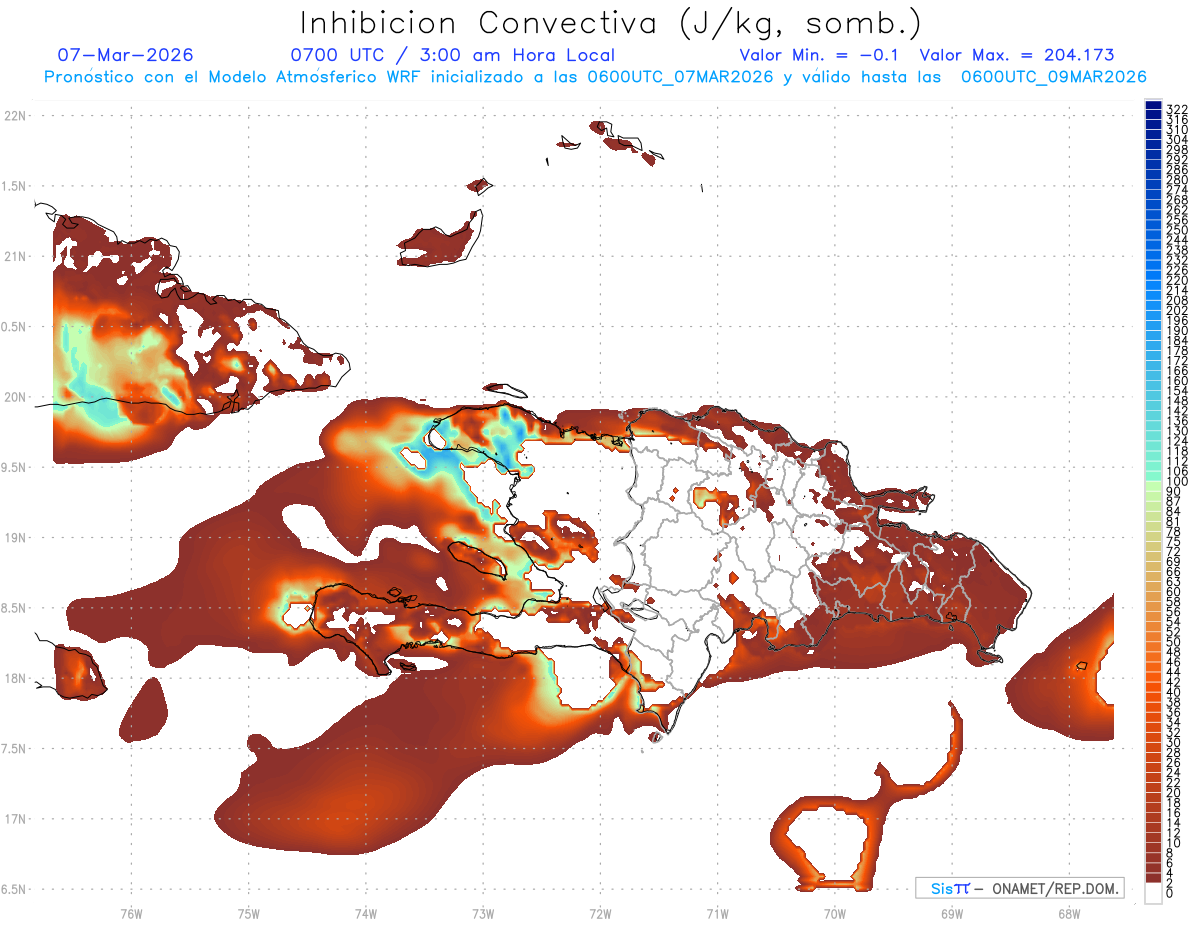Click the '71W' longitude label
Image resolution: width=1200 pixels, height=927 pixels.
pos(717,913)
